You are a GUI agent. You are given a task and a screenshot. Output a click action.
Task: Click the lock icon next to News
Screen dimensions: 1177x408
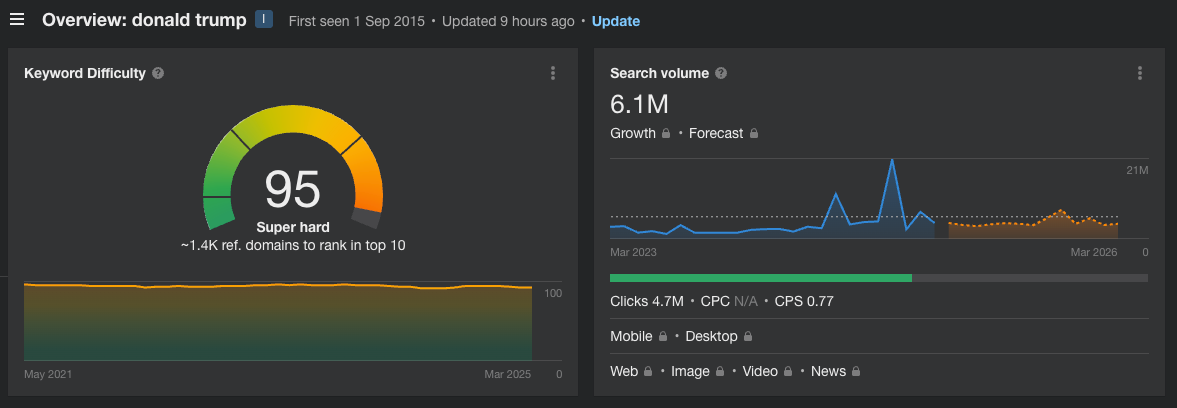(x=856, y=371)
